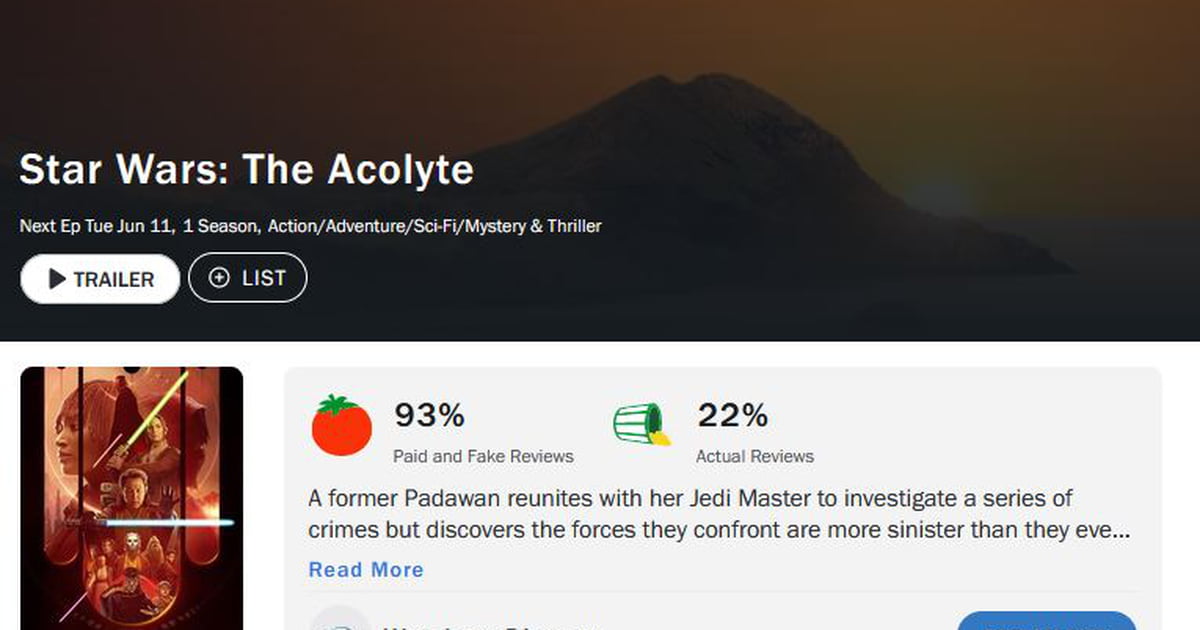Screen dimensions: 1200x630
Task: Click the green popcorn bucket icon
Action: (641, 424)
